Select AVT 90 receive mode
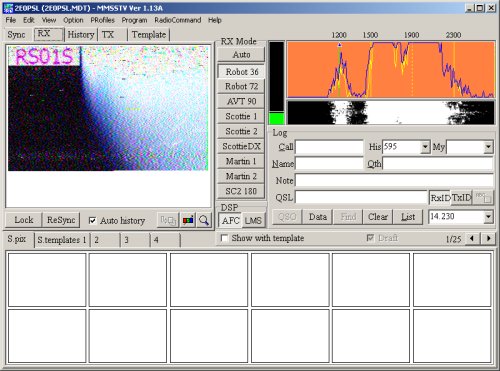The image size is (500, 371). (241, 101)
